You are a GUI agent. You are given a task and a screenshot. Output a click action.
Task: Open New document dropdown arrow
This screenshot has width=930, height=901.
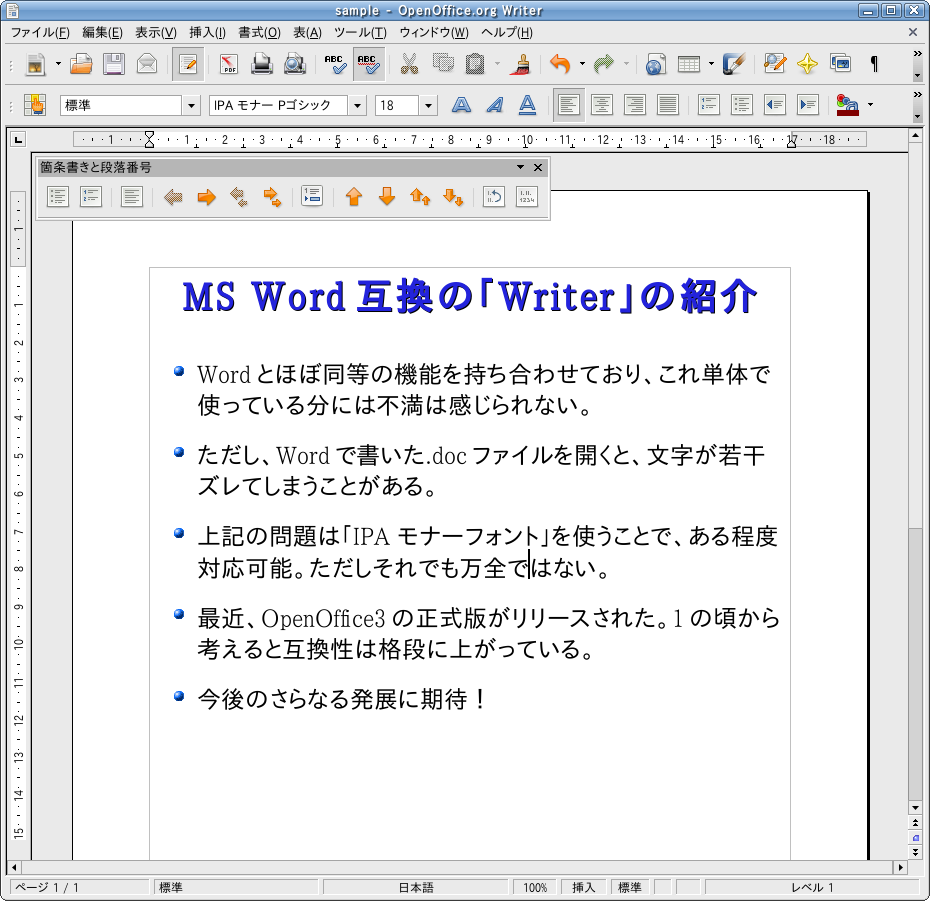tap(58, 63)
